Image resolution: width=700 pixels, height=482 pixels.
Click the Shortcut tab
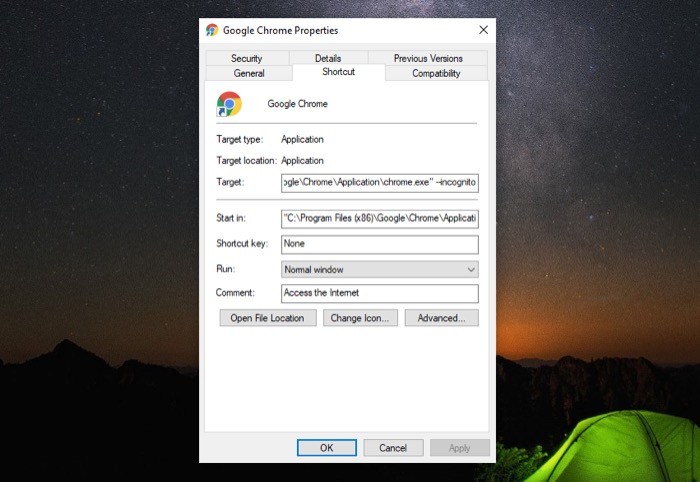[338, 72]
